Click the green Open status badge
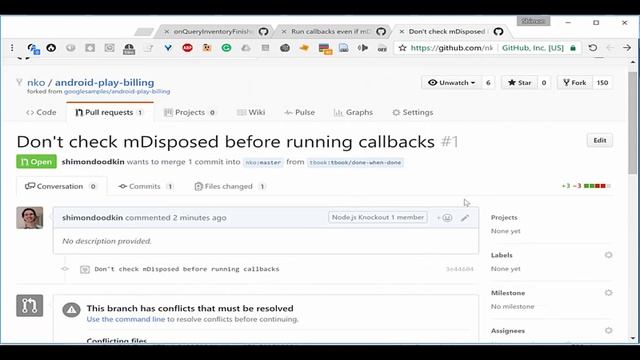The height and width of the screenshot is (360, 640). click(36, 162)
